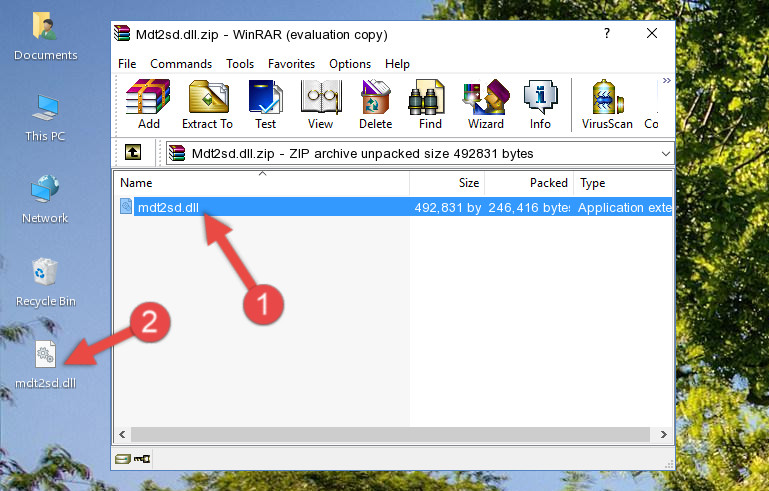Select the This PC desktop icon
This screenshot has width=769, height=491.
pyautogui.click(x=45, y=118)
